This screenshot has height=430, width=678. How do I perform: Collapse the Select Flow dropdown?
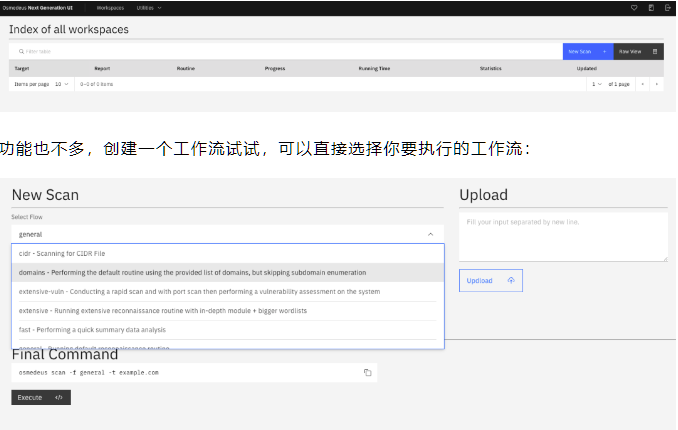pos(430,234)
